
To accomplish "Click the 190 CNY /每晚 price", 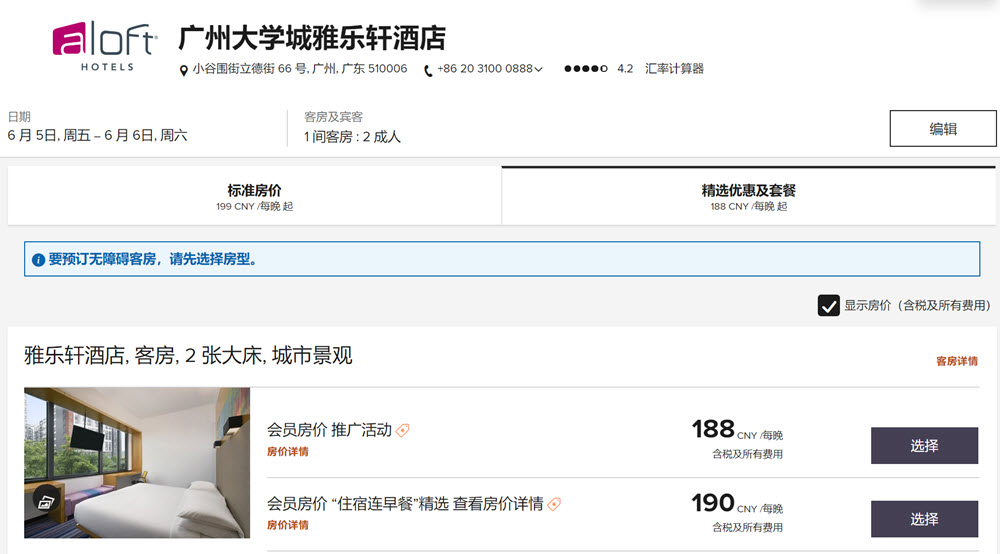I will pyautogui.click(x=737, y=504).
